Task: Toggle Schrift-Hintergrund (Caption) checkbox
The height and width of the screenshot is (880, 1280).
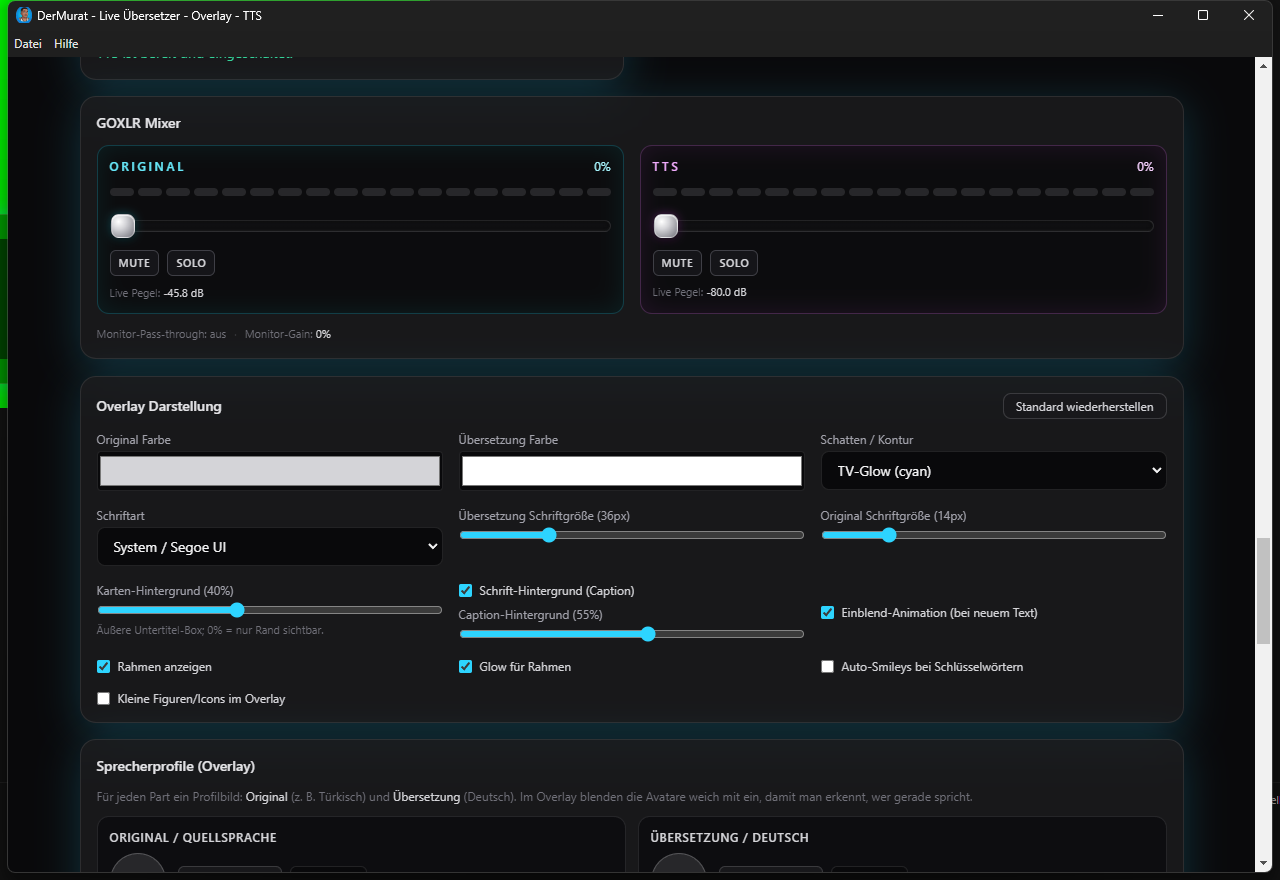Action: [x=465, y=591]
